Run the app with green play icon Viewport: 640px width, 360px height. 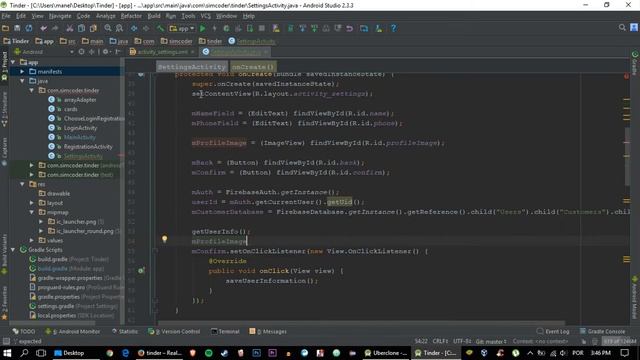click(x=202, y=29)
